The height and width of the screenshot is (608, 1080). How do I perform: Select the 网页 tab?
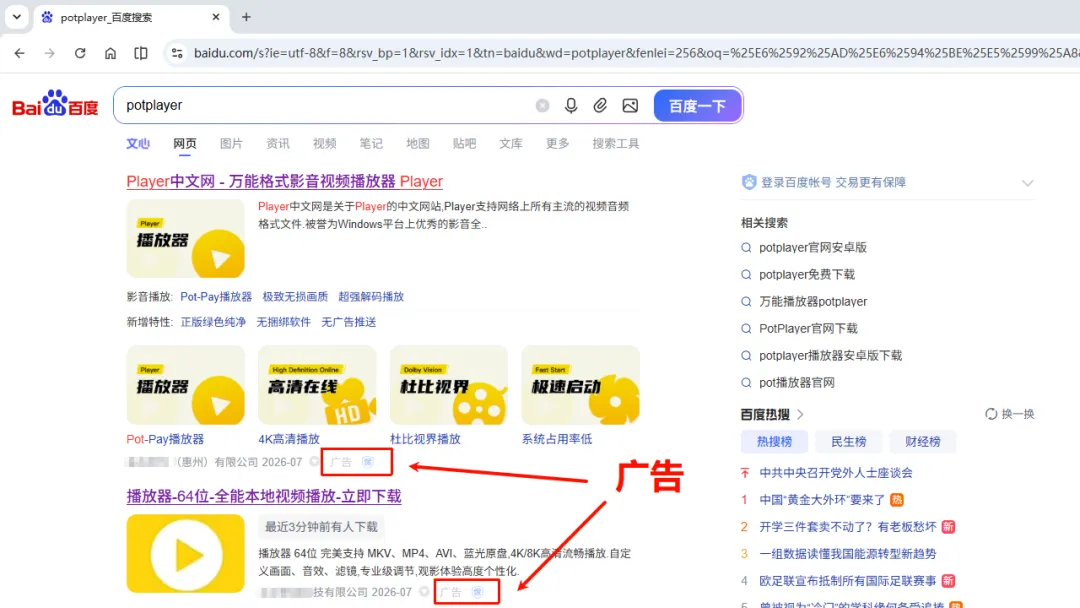tap(185, 143)
